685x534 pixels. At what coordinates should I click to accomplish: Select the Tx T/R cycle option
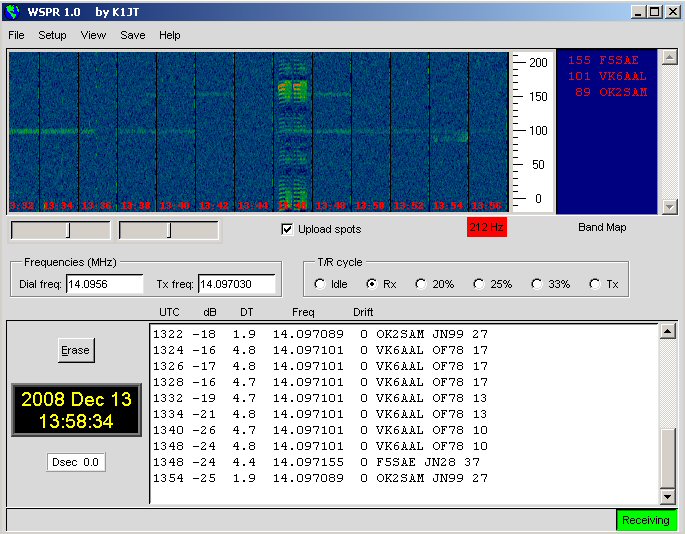point(595,284)
